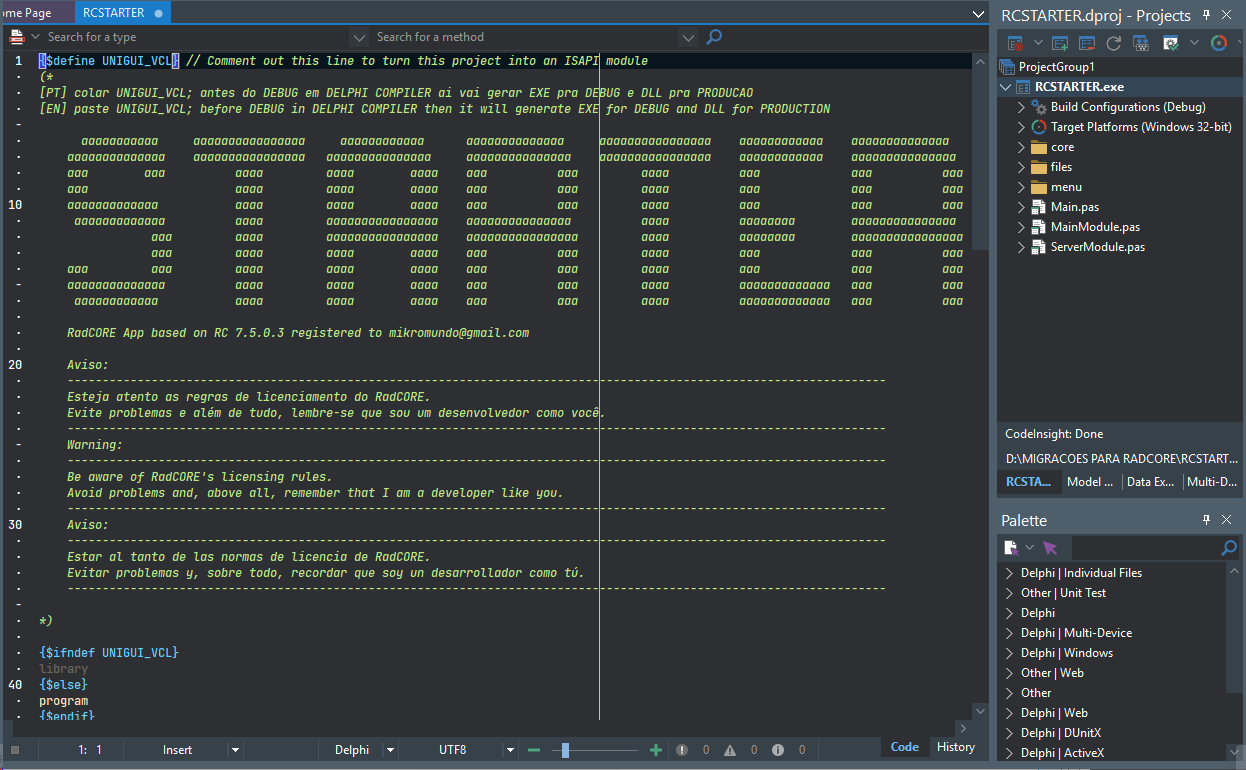Switch to the History tab
The width and height of the screenshot is (1246, 770).
pos(955,747)
